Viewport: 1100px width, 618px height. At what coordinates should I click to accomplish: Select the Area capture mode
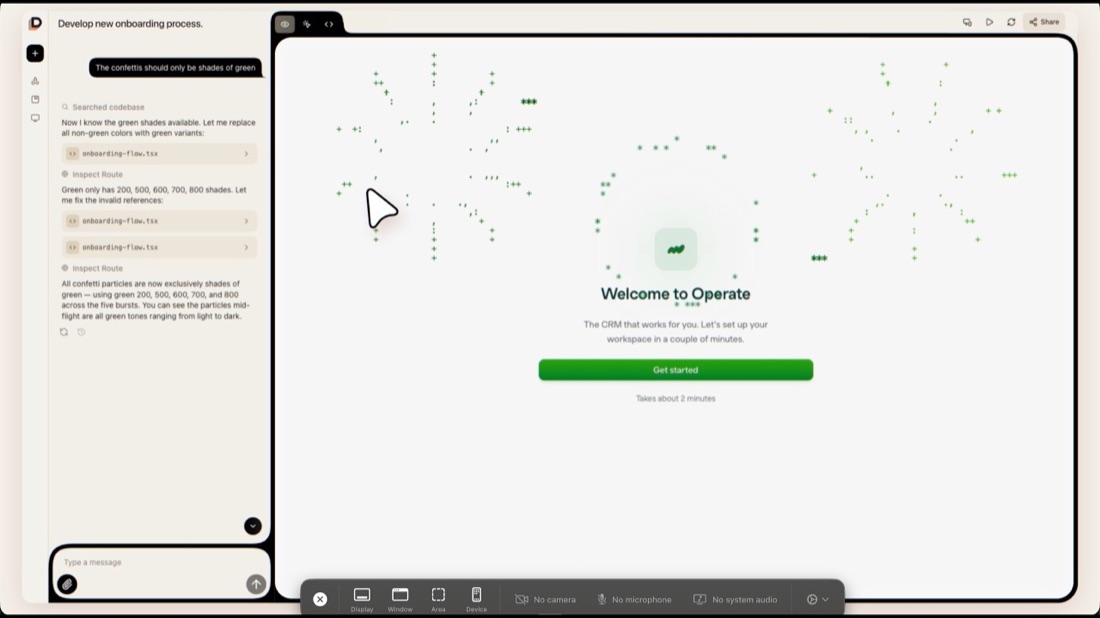[438, 599]
